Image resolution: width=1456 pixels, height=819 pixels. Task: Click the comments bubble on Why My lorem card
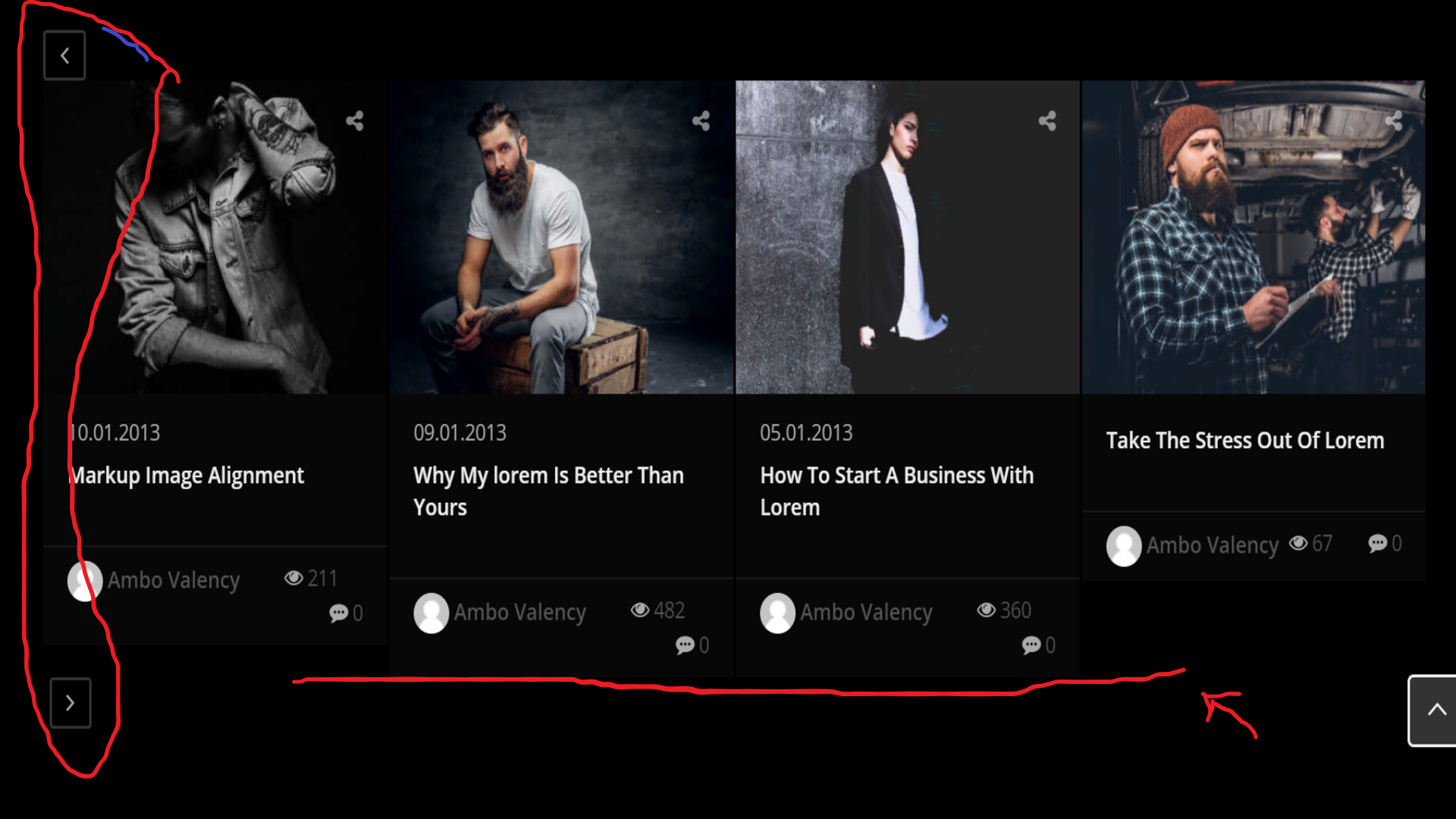tap(685, 645)
